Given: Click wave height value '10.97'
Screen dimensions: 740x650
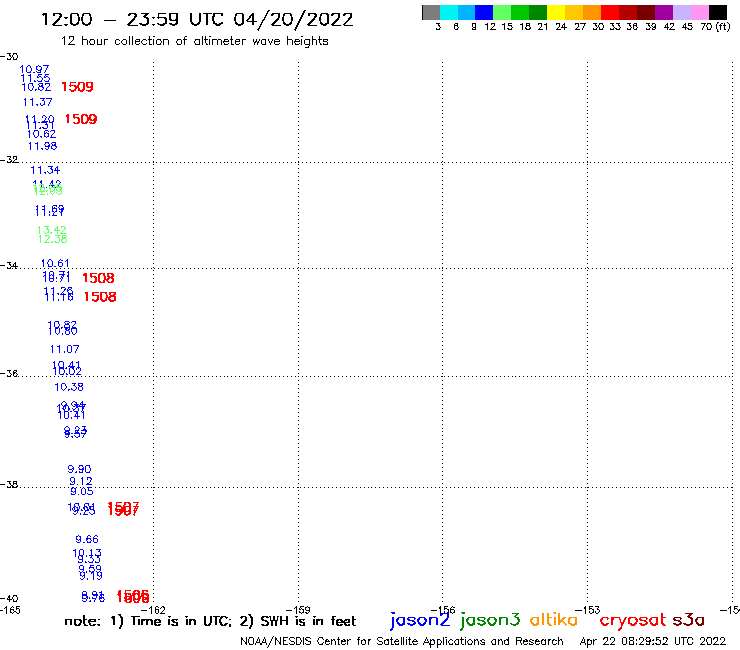Looking at the screenshot, I should (34, 69).
